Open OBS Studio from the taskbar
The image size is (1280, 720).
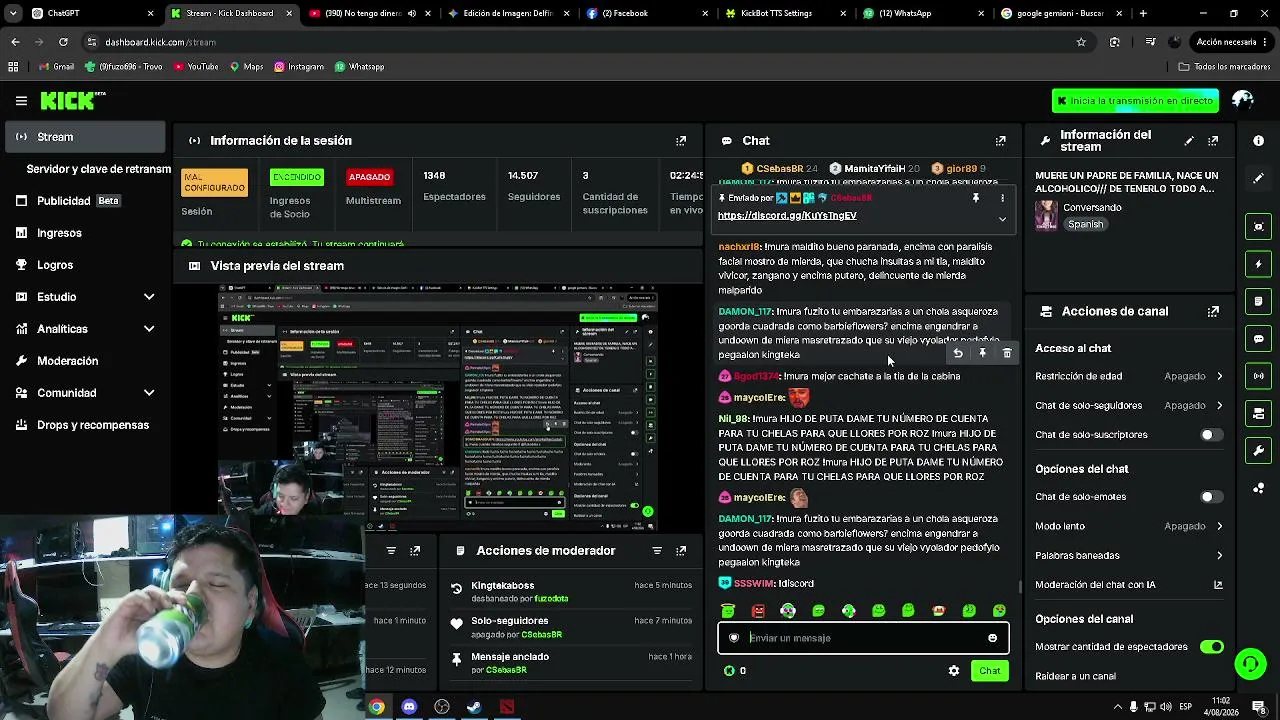442,707
